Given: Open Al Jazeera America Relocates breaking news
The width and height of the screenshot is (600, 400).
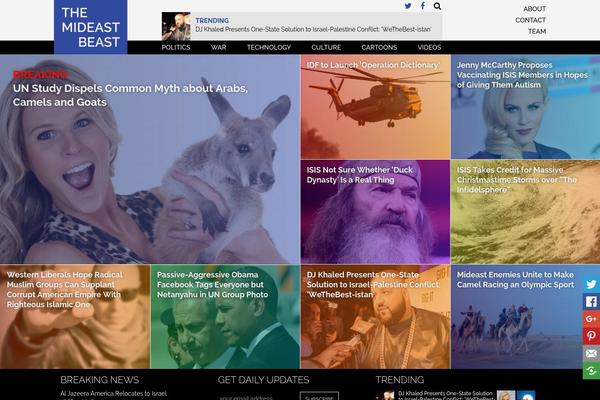Looking at the screenshot, I should (113, 393).
